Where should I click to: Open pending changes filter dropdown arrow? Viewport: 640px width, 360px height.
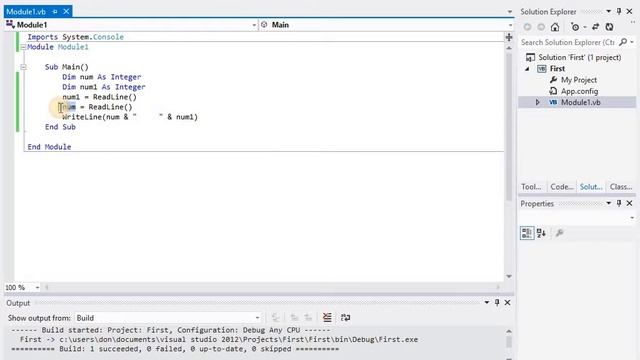click(584, 27)
